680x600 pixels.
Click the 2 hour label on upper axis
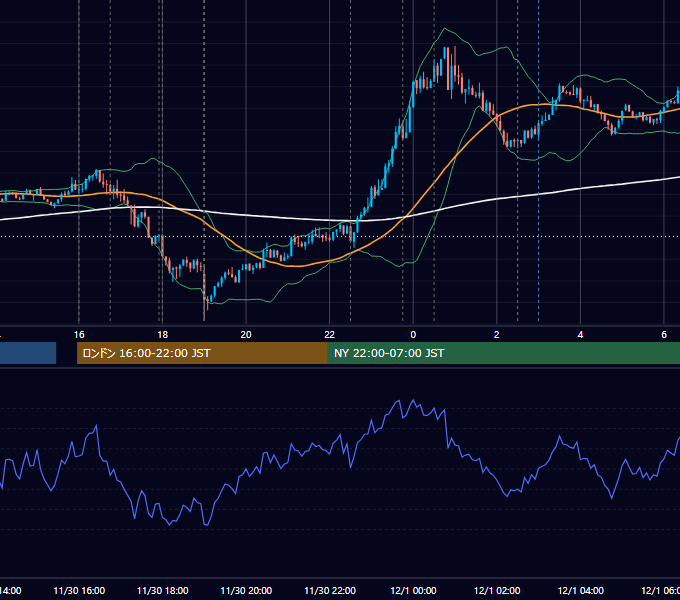pyautogui.click(x=497, y=335)
